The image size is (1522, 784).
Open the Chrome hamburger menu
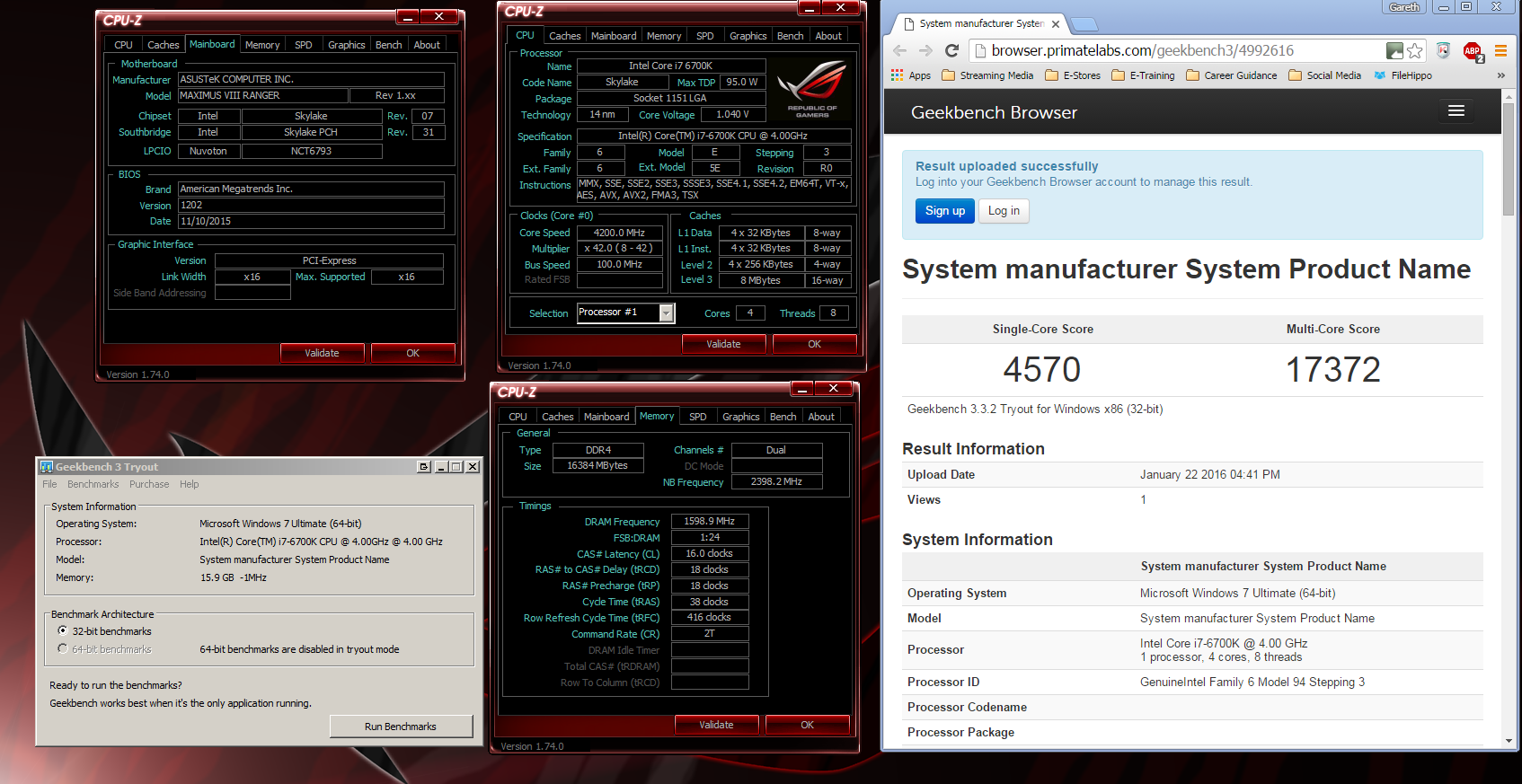coord(1500,50)
